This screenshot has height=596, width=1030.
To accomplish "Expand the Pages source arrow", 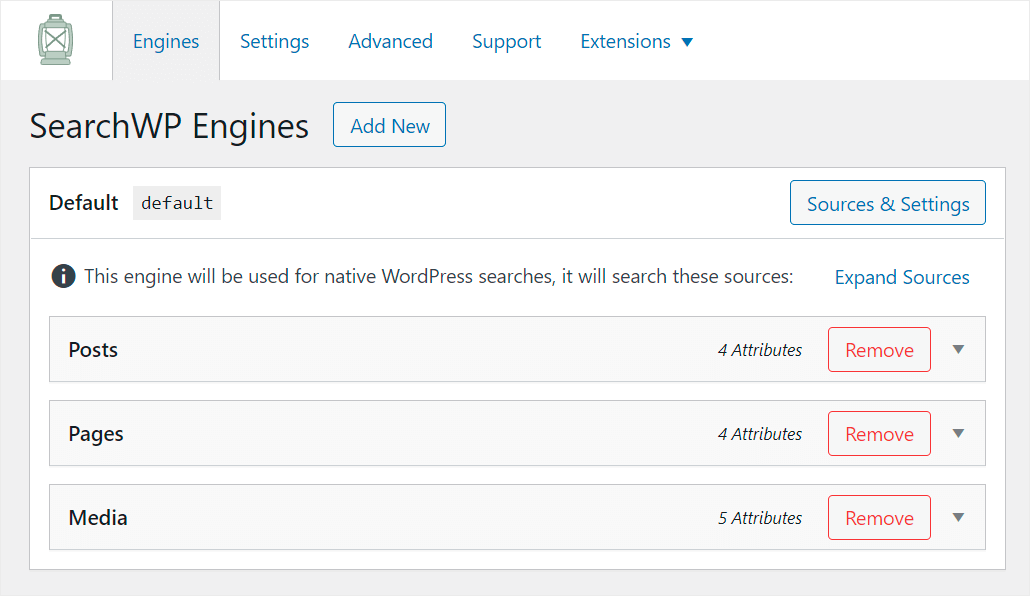I will [x=958, y=434].
